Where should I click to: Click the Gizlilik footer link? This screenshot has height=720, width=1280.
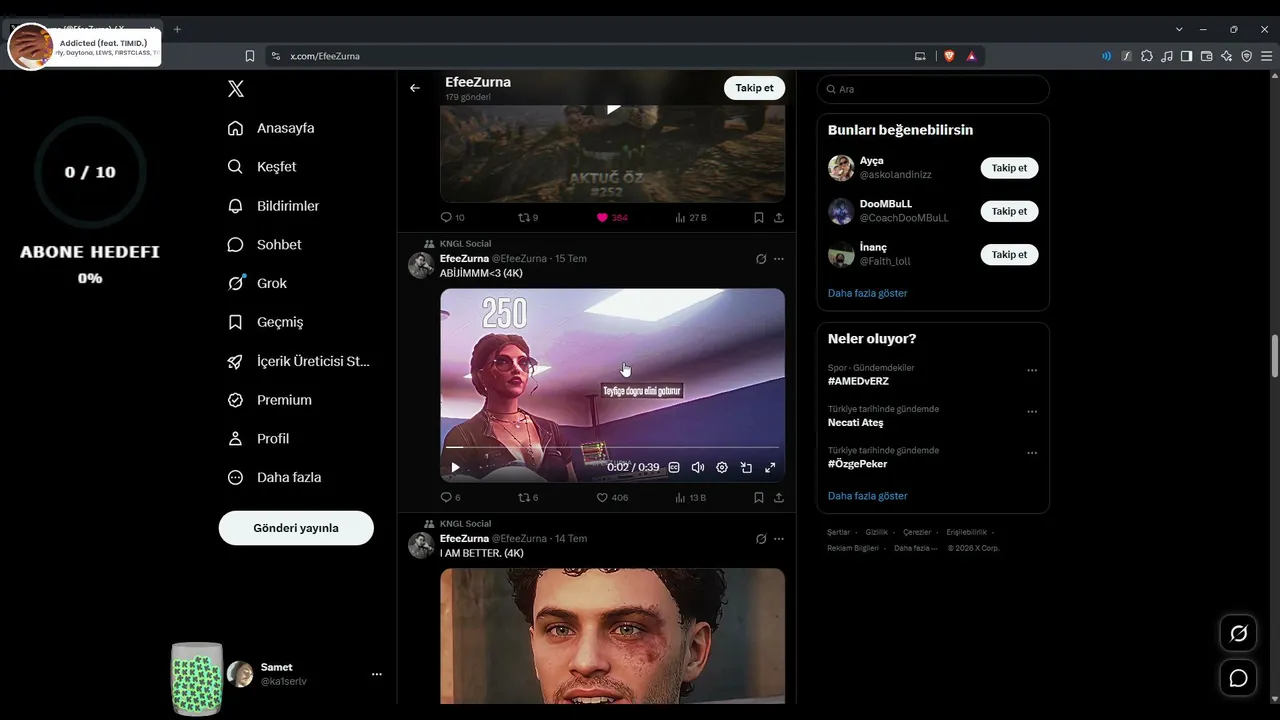coord(876,532)
